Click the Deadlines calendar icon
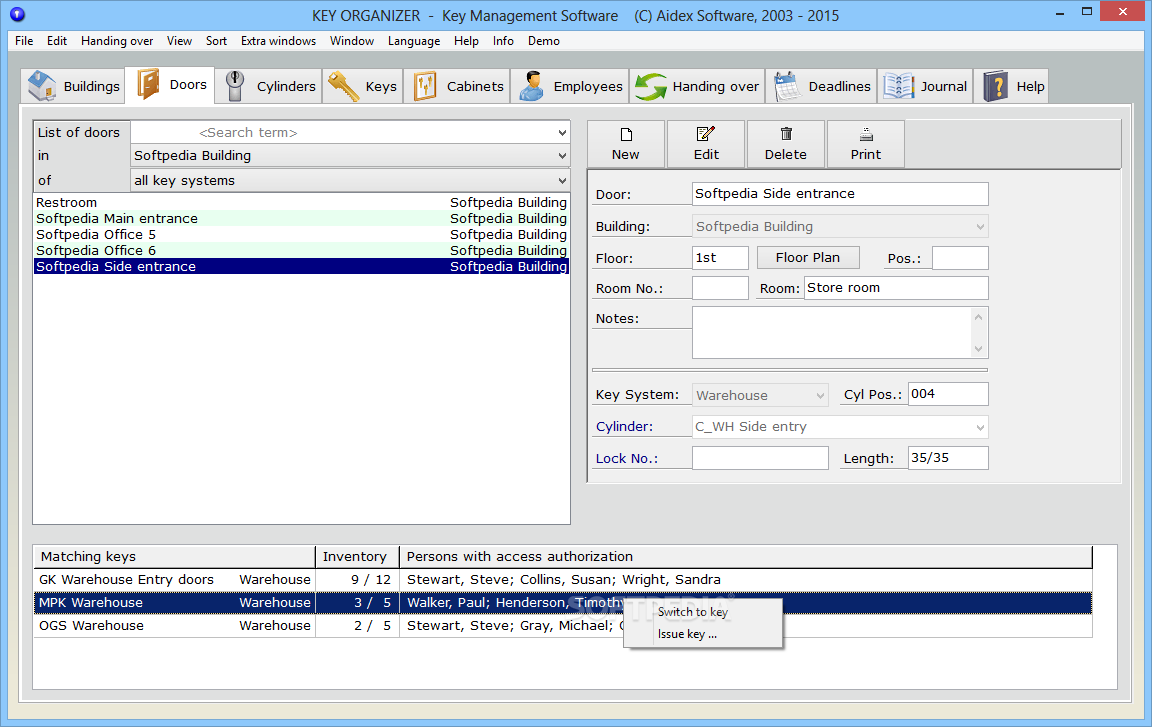Image resolution: width=1152 pixels, height=727 pixels. [787, 87]
